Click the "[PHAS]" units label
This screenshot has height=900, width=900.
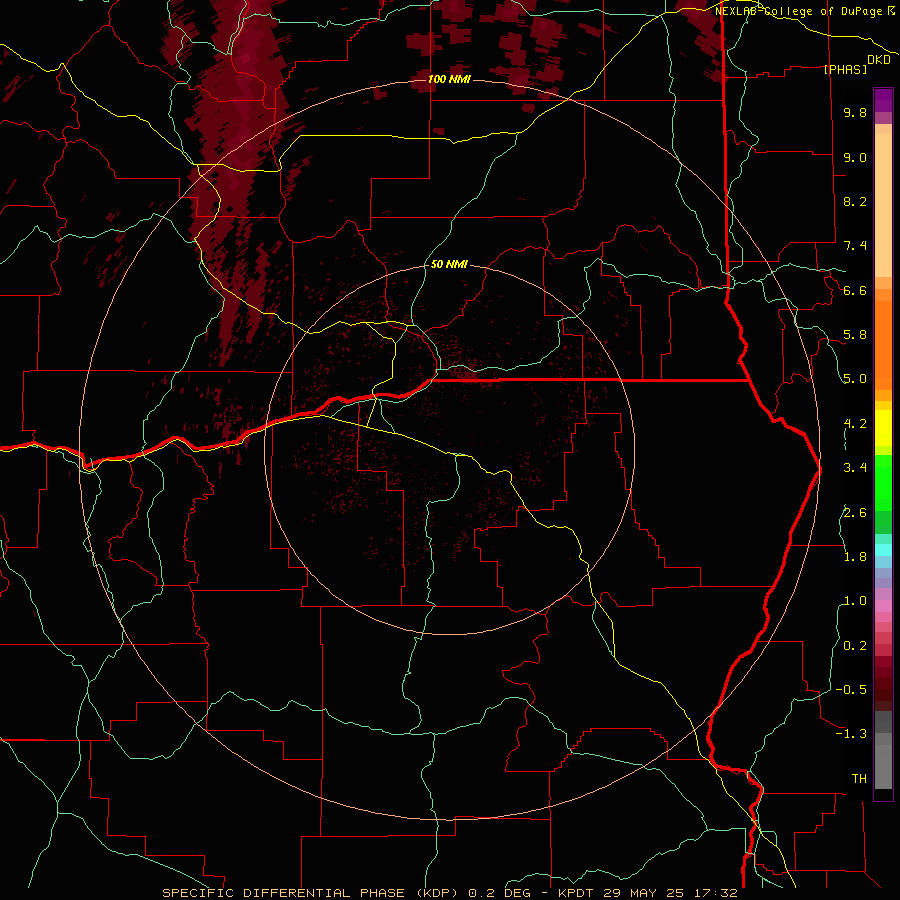(845, 69)
